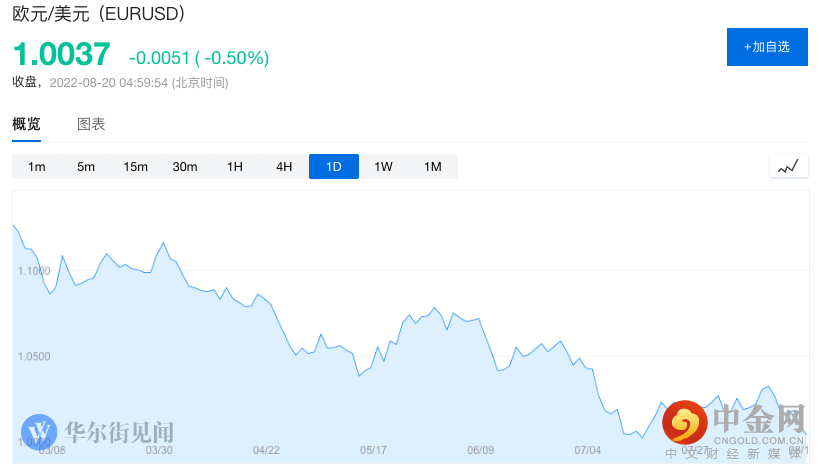
Task: Switch chart to 1W weekly view
Action: (x=383, y=167)
